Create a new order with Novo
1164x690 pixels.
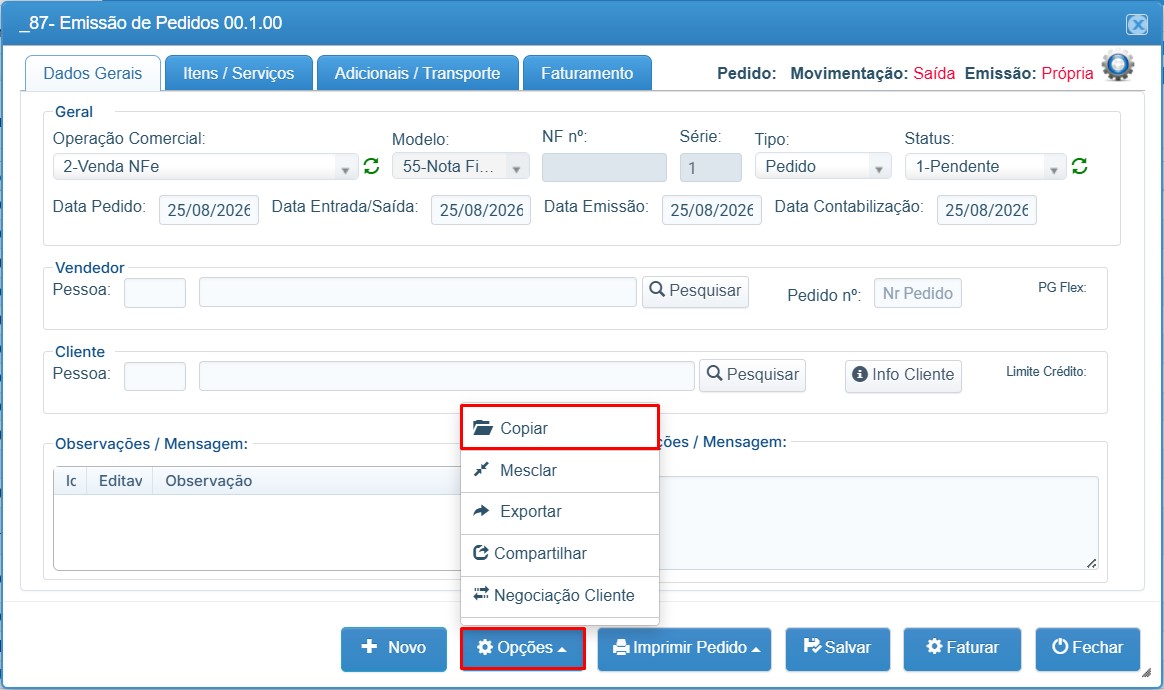(394, 648)
